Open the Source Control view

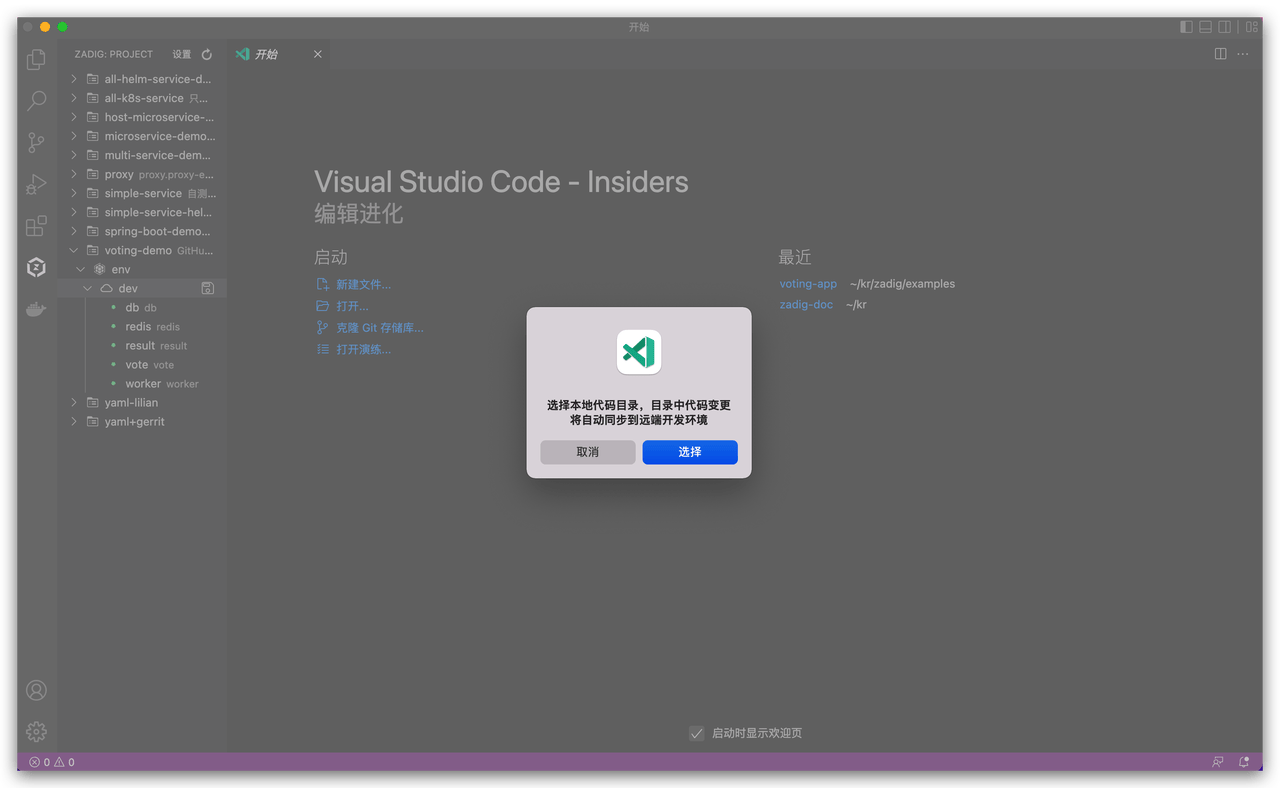tap(36, 142)
